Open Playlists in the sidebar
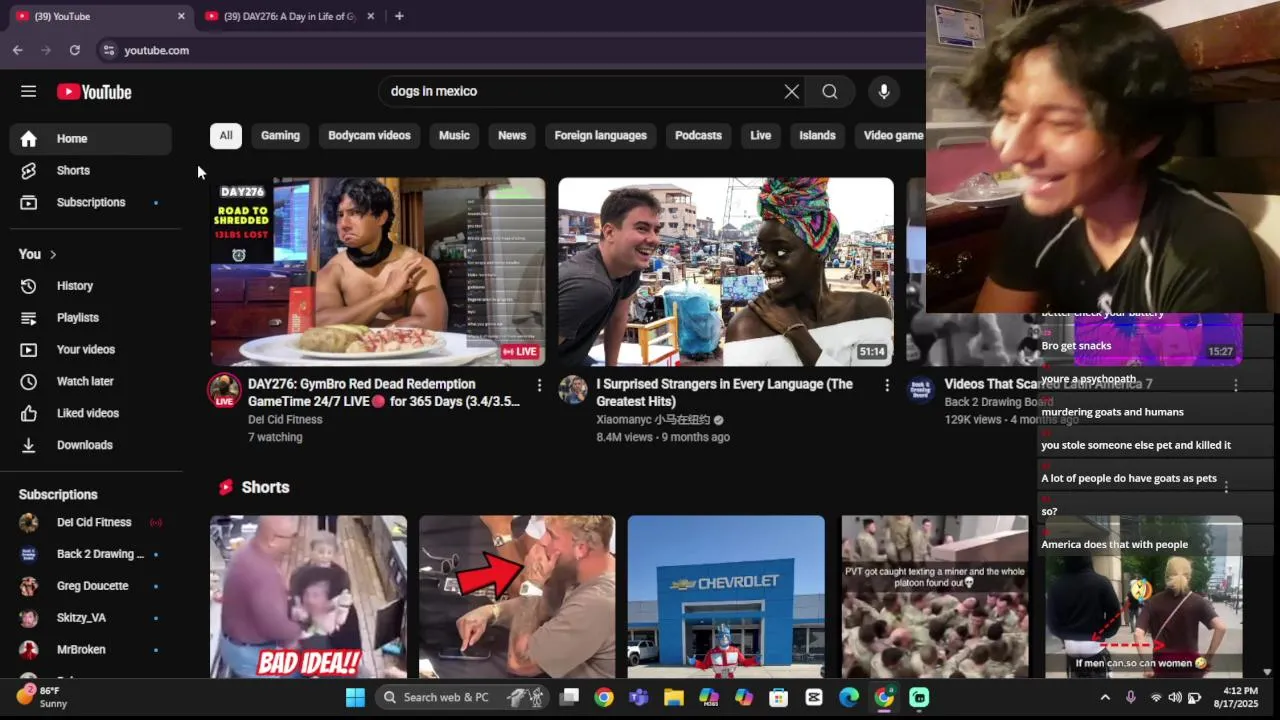Screen dimensions: 1280x720 91,318
